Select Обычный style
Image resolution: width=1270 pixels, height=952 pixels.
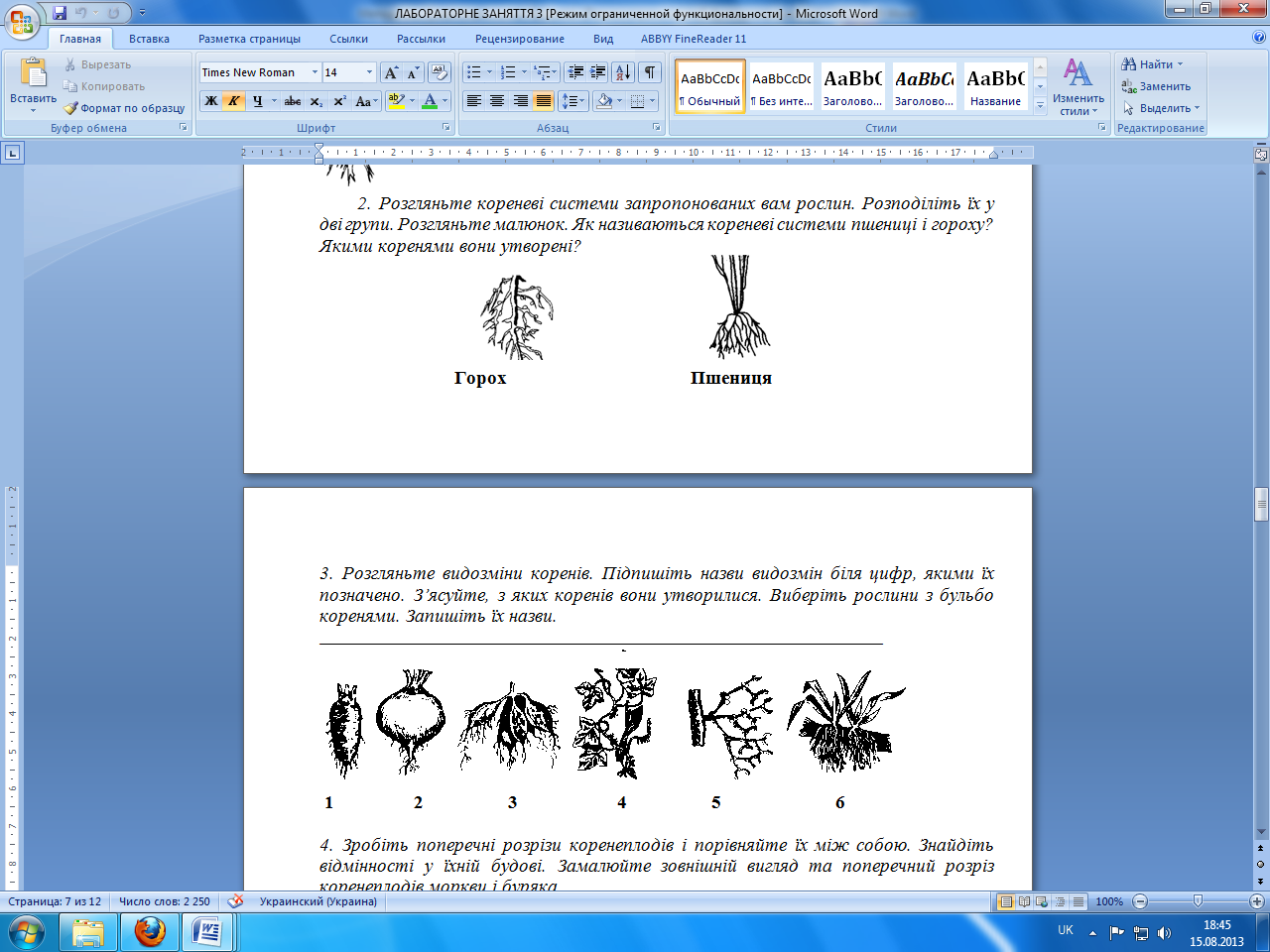[x=710, y=87]
